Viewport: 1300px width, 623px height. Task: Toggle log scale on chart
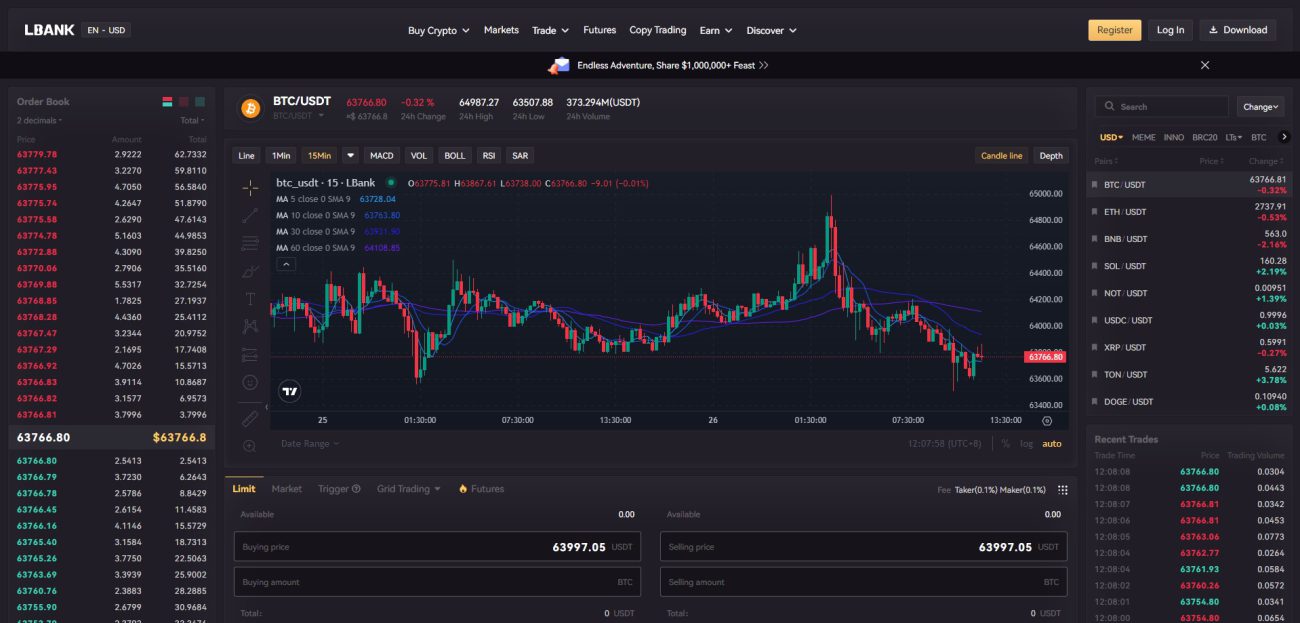click(x=1027, y=444)
